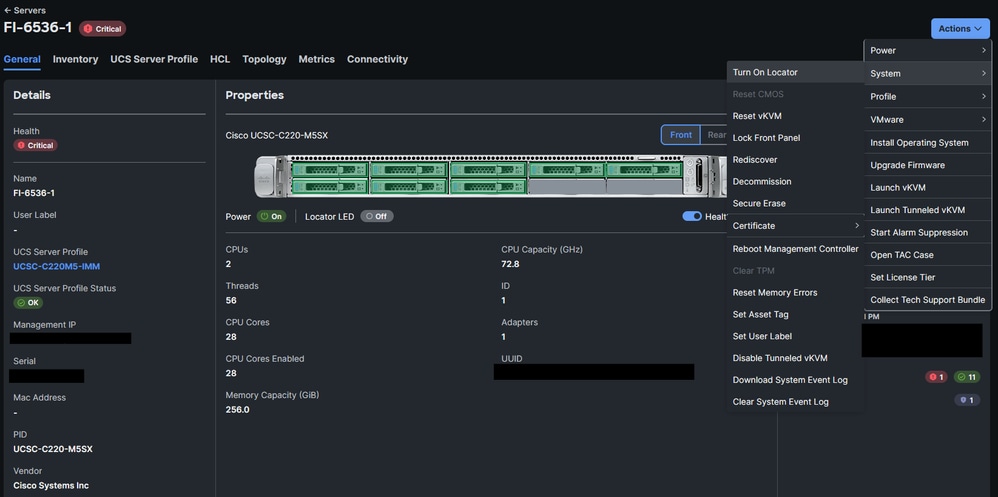998x497 pixels.
Task: Select Launch Tunneled vKVM
Action: pos(927,210)
